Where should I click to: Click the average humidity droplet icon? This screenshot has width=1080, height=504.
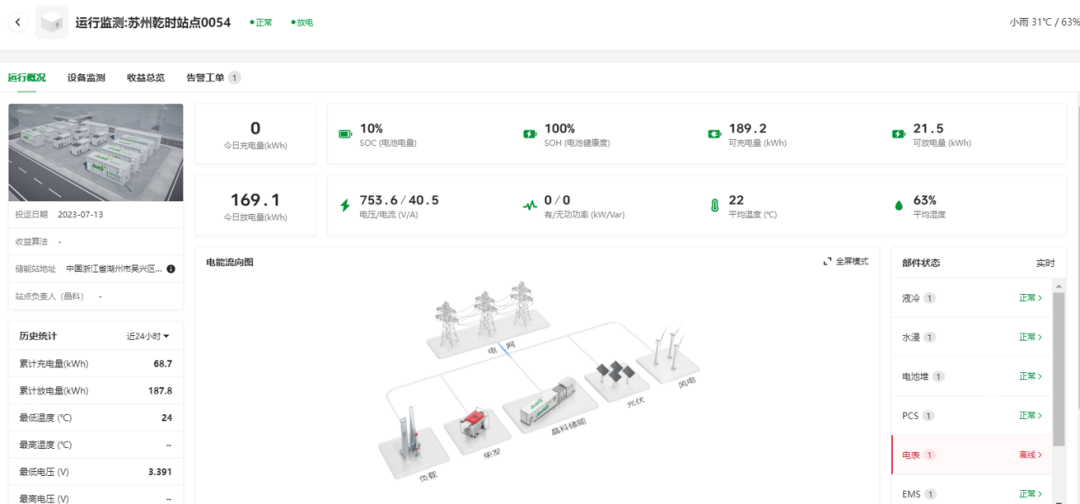tap(898, 206)
